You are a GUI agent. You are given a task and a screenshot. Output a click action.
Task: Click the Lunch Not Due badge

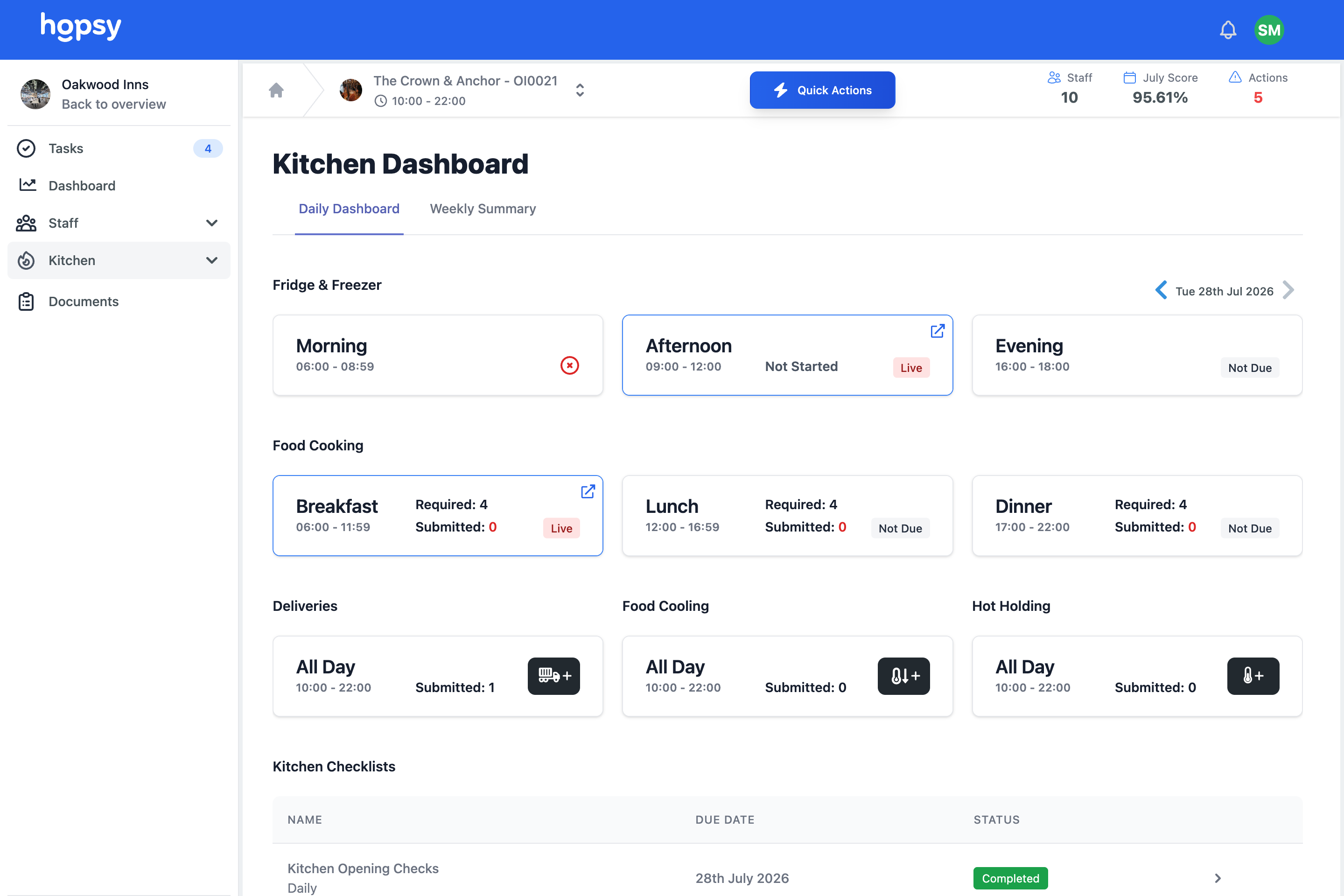tap(900, 529)
